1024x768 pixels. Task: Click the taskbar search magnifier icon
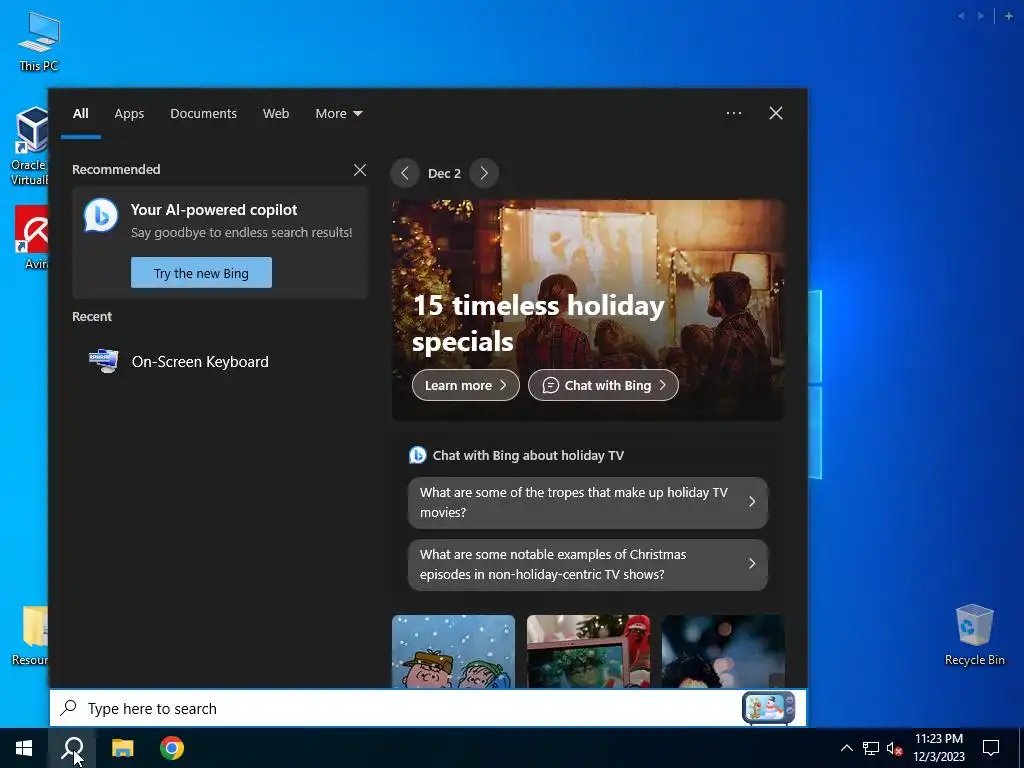(72, 748)
